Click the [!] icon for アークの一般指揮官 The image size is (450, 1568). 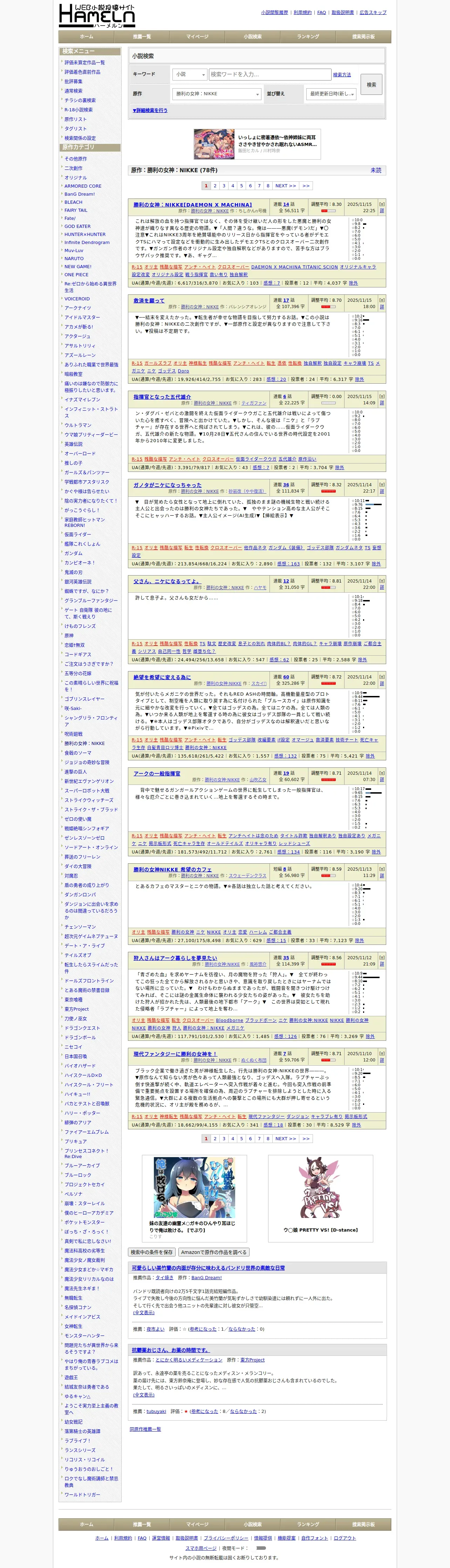point(382,773)
